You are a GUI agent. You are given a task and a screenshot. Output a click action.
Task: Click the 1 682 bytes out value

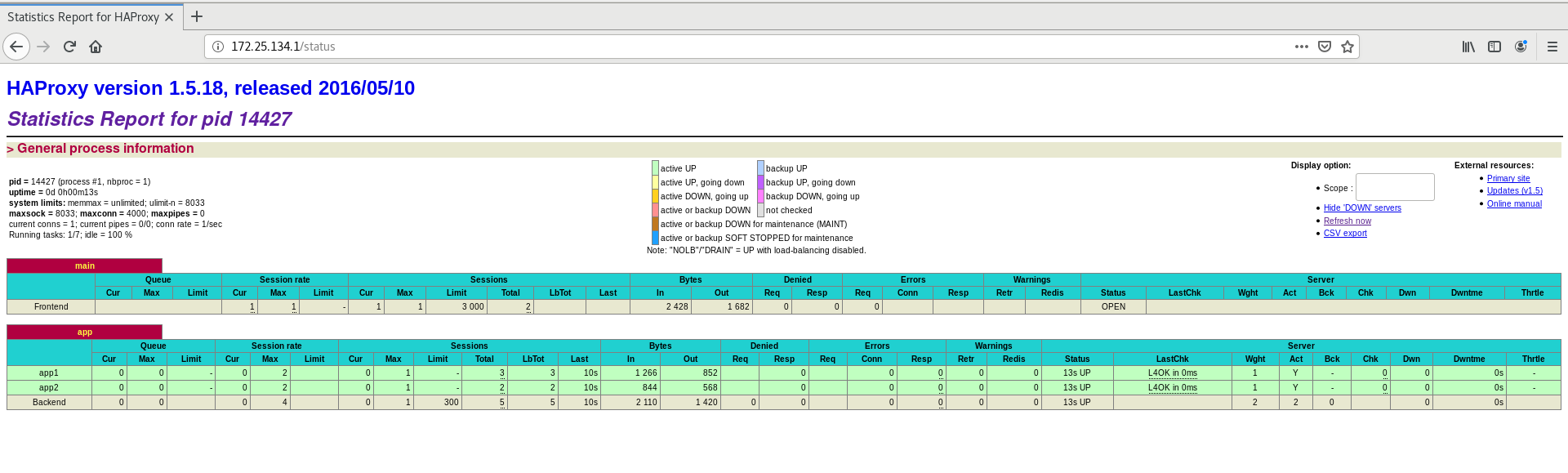click(x=738, y=306)
